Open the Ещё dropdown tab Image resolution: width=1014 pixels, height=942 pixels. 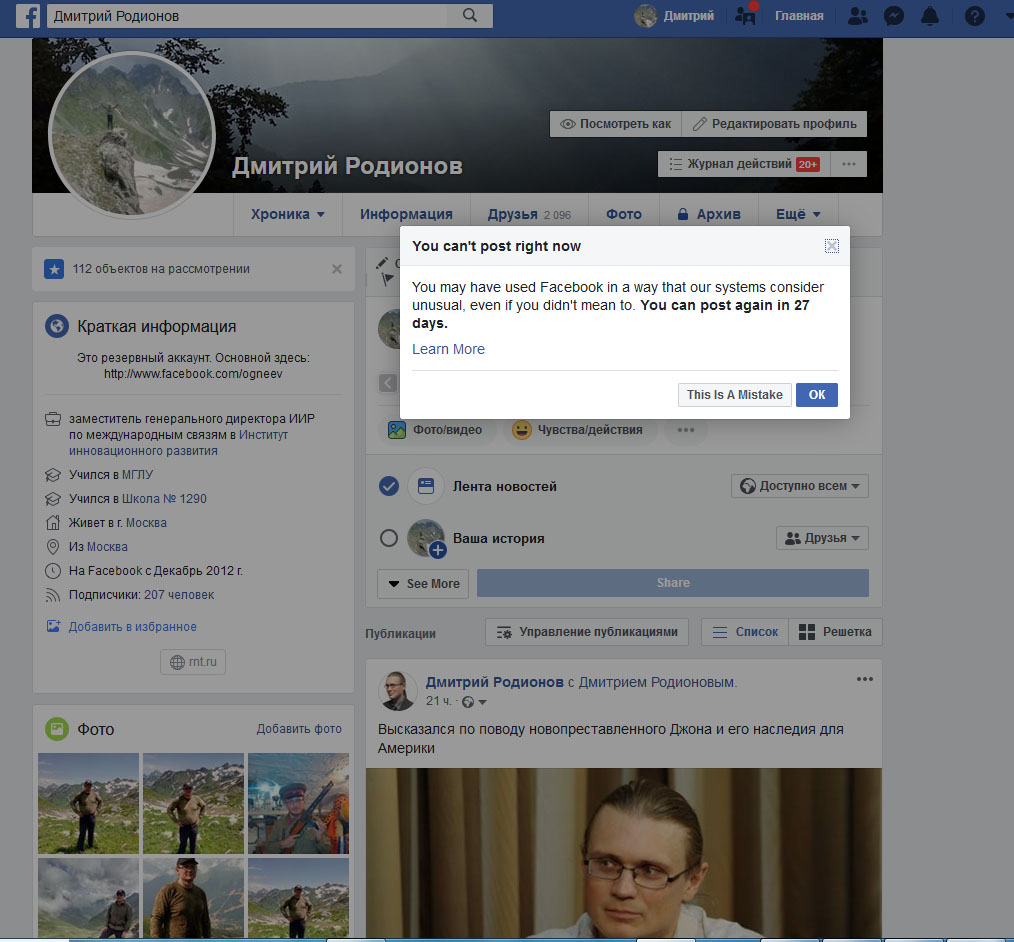tap(798, 214)
